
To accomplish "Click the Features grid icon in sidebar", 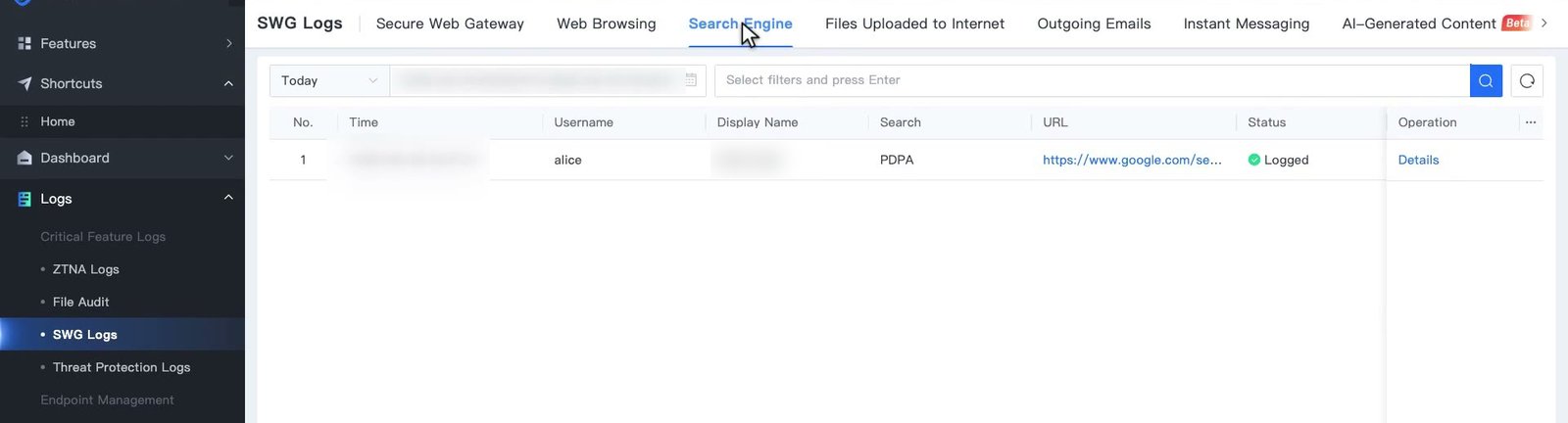I will pyautogui.click(x=24, y=43).
